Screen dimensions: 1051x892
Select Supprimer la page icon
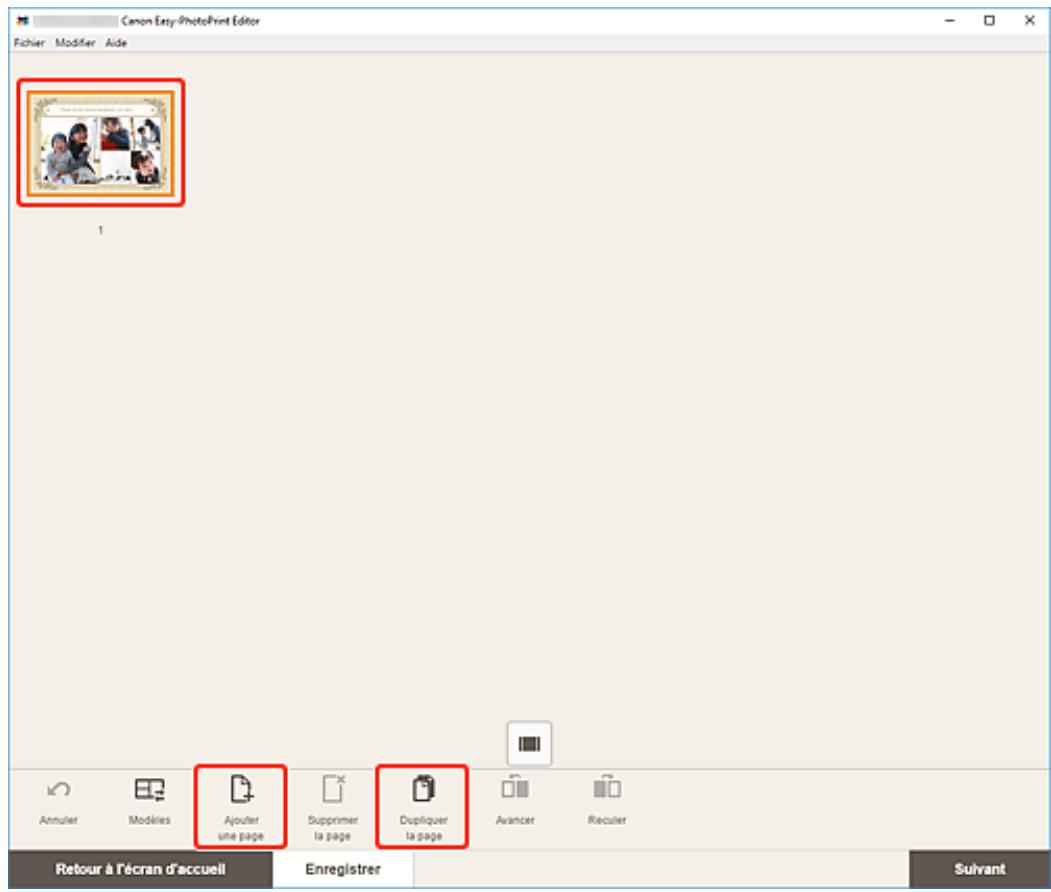332,789
